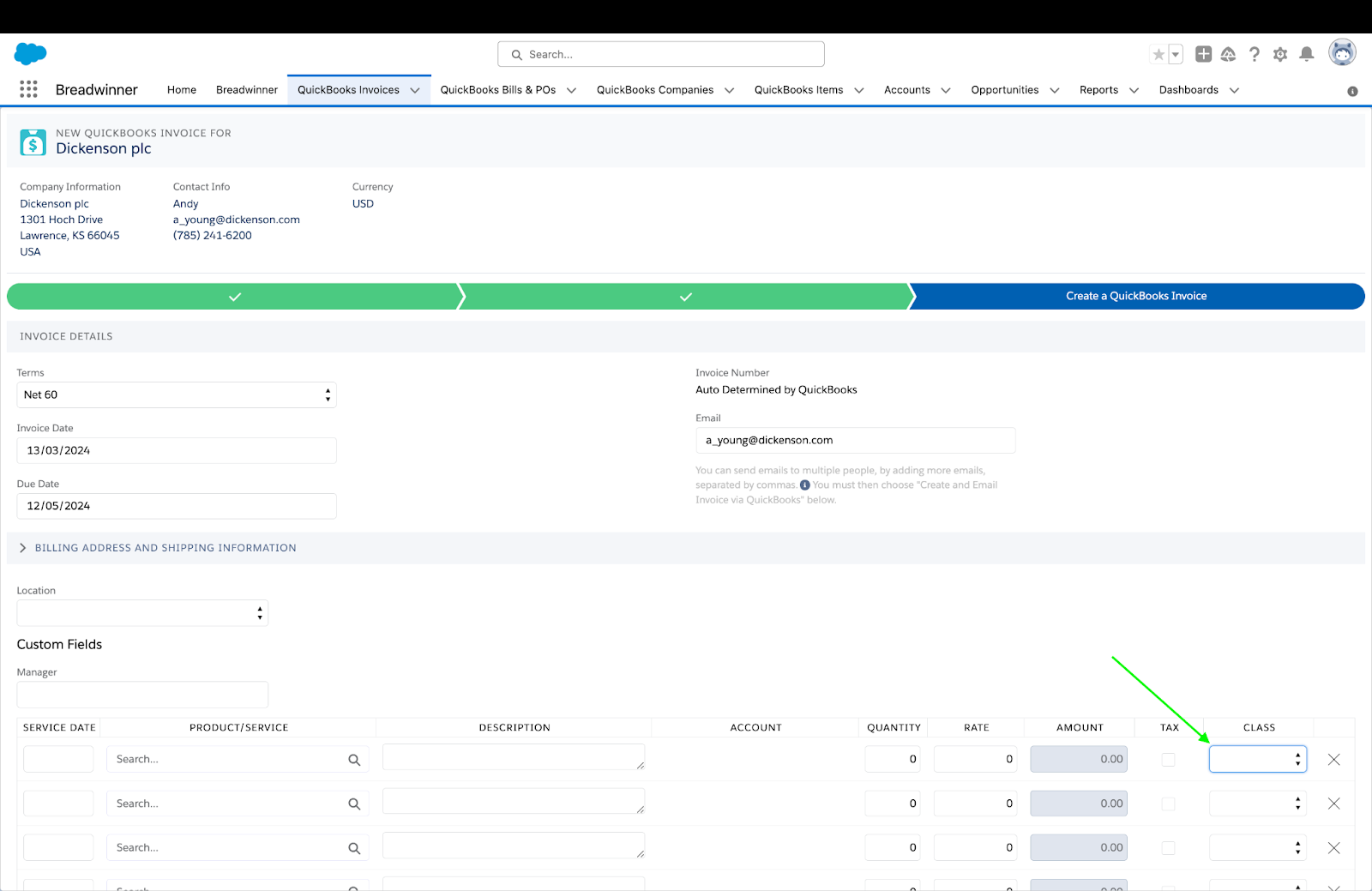Click the Email input field

[x=856, y=440]
